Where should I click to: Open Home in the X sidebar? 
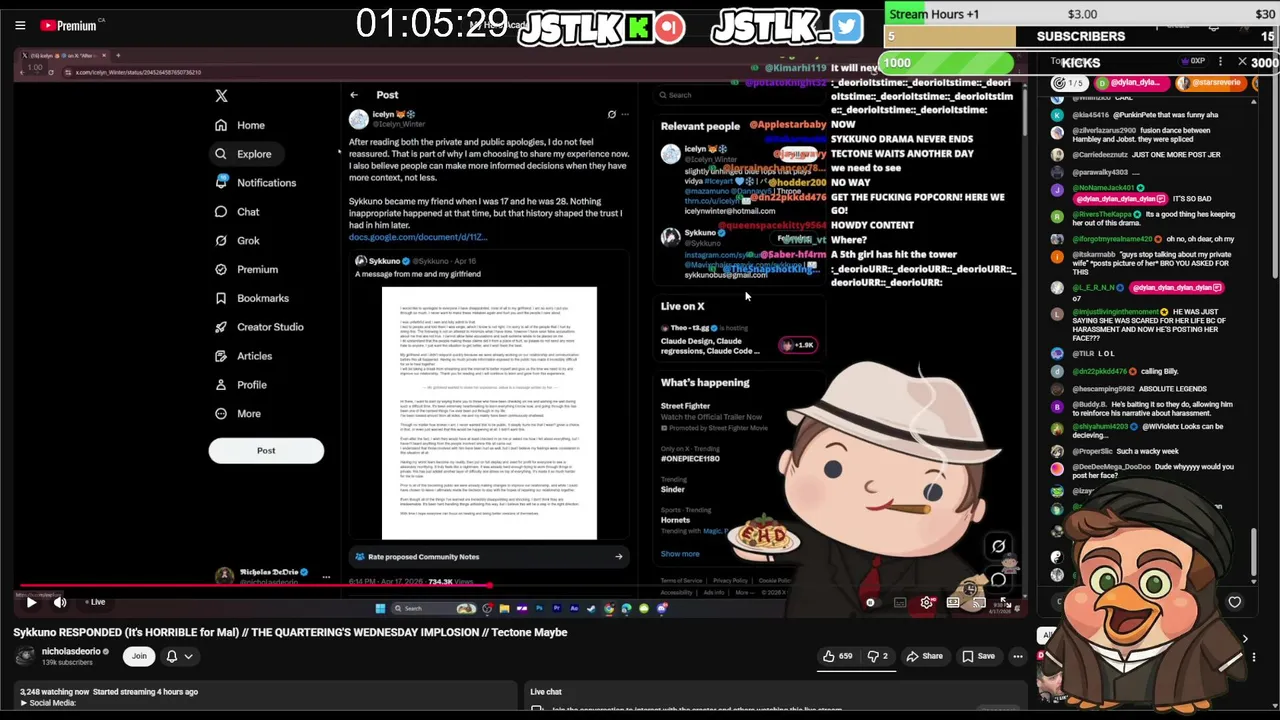240,125
